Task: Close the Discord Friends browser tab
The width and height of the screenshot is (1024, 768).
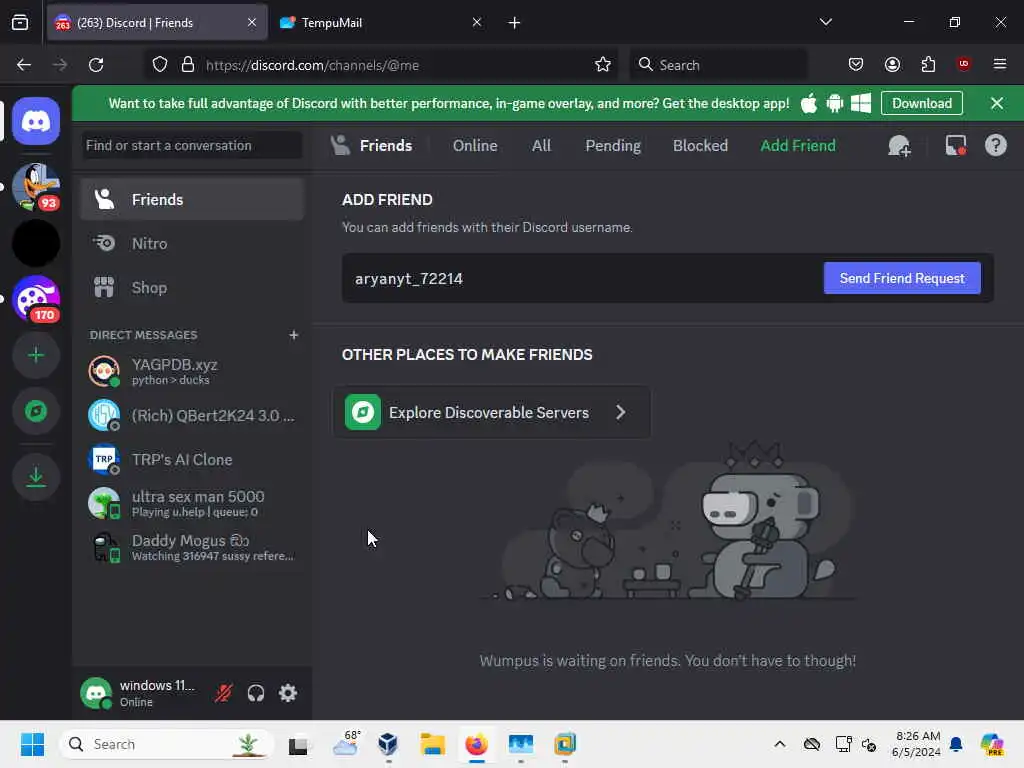Action: 252,23
